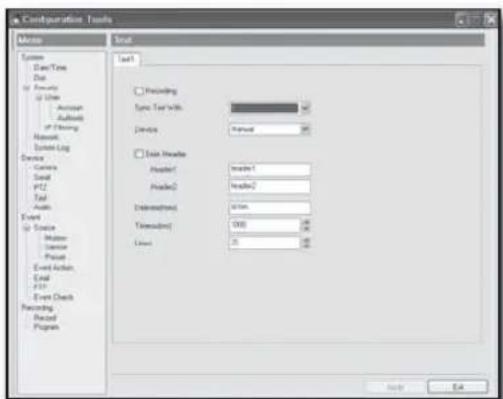Click the Recording category heading
Image resolution: width=503 pixels, height=399 pixels.
tap(37, 307)
